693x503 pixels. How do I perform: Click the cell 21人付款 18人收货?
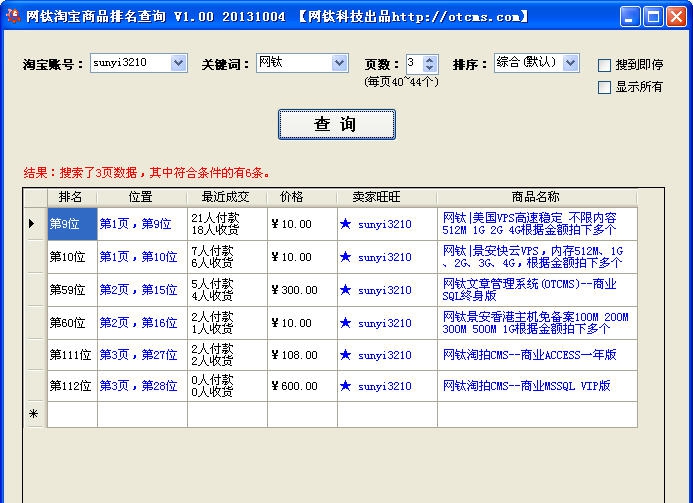pyautogui.click(x=227, y=224)
